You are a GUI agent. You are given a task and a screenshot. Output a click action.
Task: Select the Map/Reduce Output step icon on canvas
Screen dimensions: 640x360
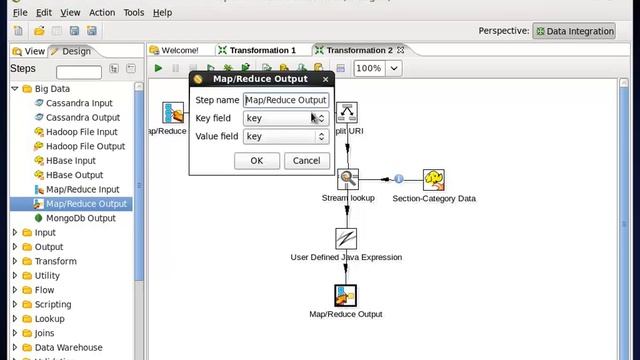345,296
